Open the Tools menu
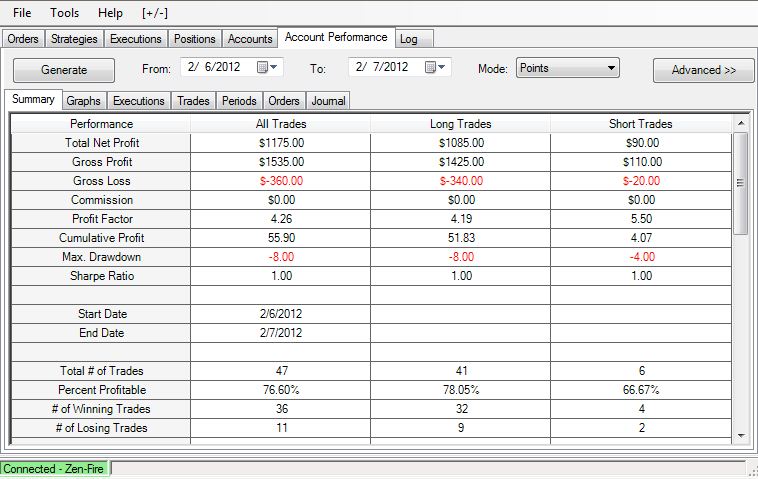This screenshot has height=479, width=758. (x=64, y=13)
